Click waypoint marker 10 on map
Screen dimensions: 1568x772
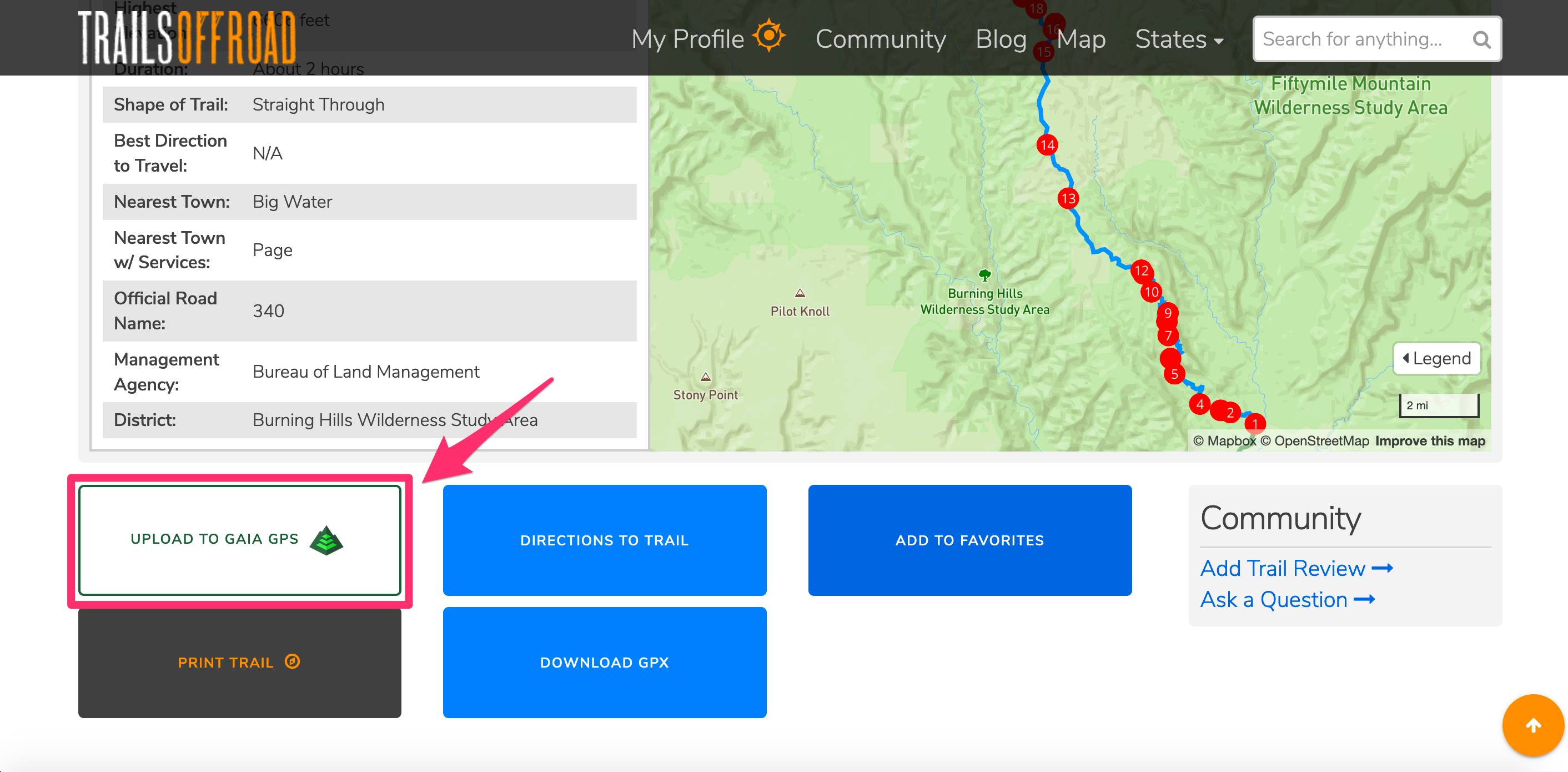[x=1151, y=292]
